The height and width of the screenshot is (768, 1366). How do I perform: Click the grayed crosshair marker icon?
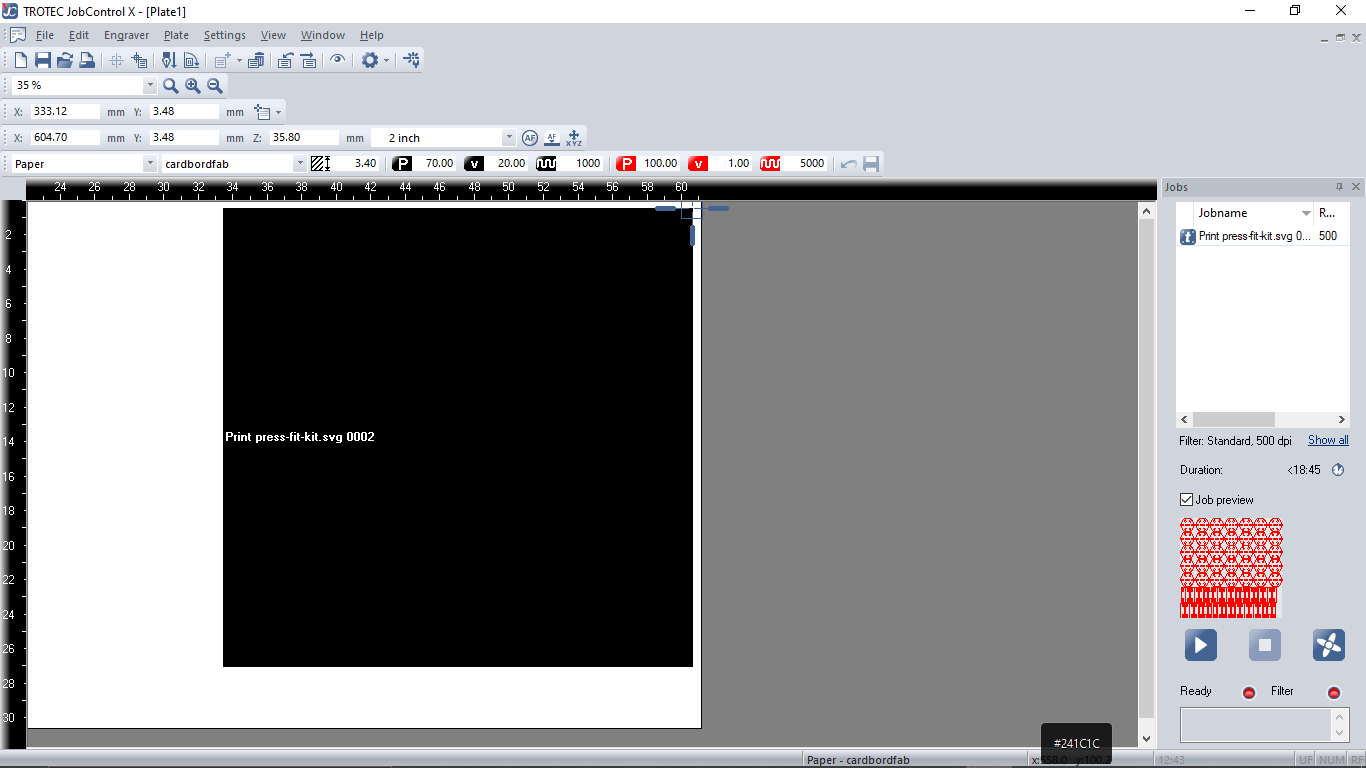pos(116,60)
